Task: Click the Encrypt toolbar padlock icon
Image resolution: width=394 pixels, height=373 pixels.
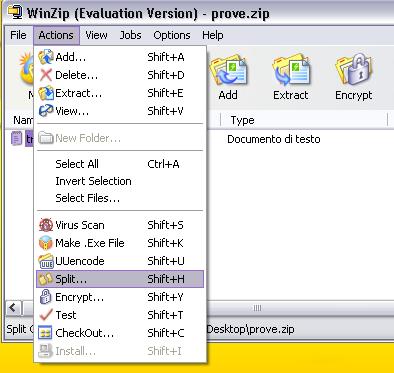Action: (354, 70)
